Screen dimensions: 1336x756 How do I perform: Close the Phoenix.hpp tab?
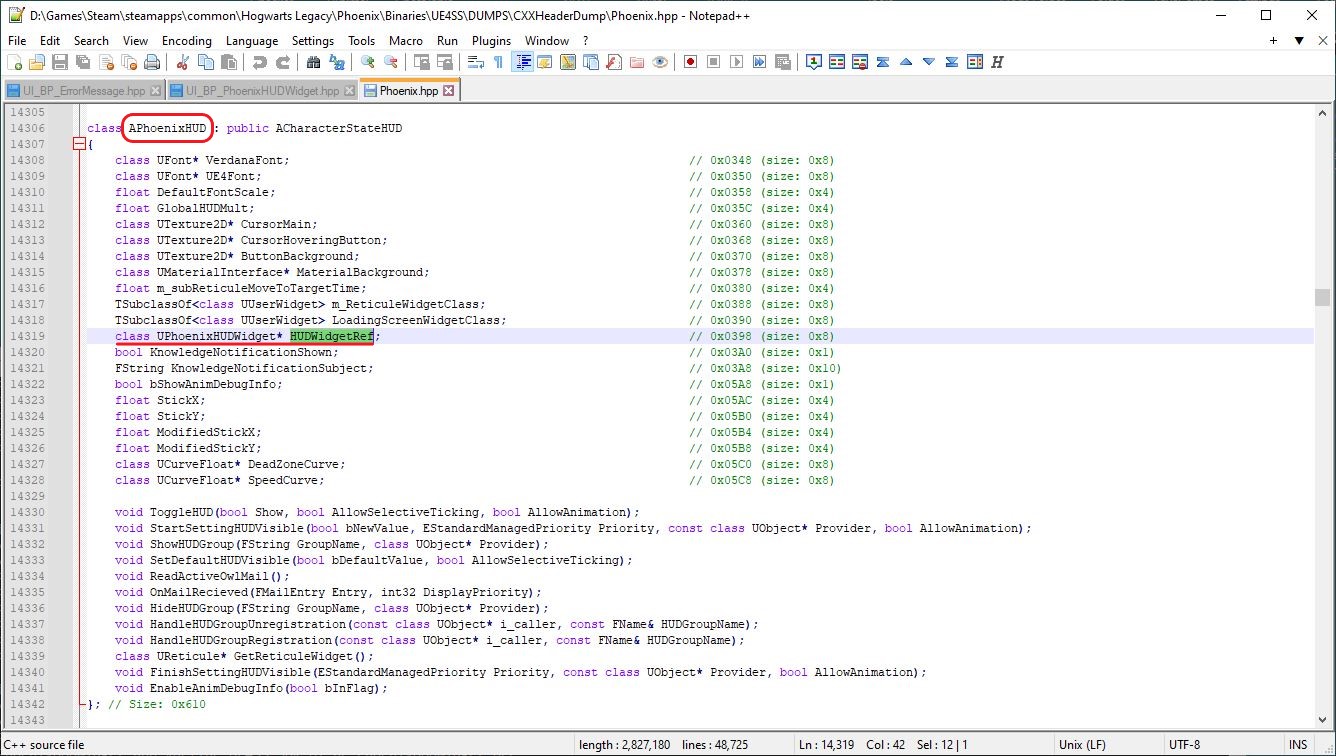(448, 91)
